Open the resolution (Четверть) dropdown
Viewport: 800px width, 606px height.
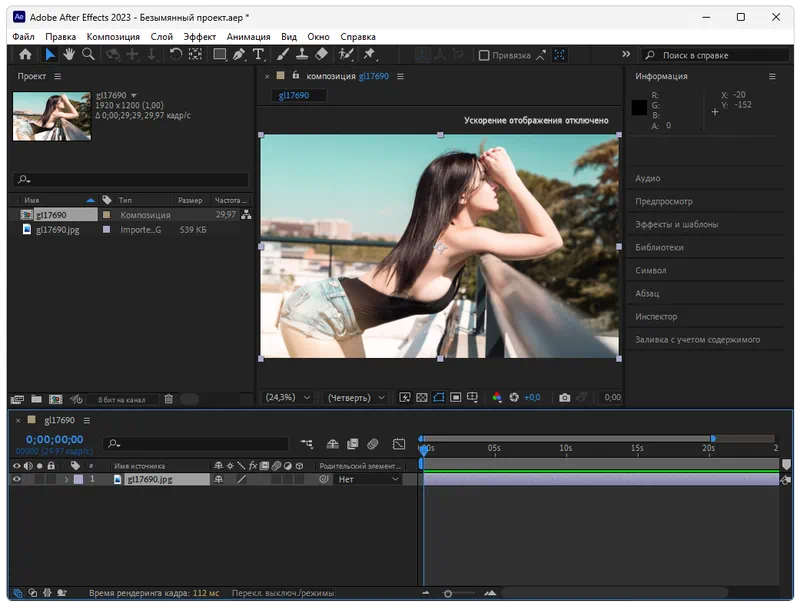356,397
